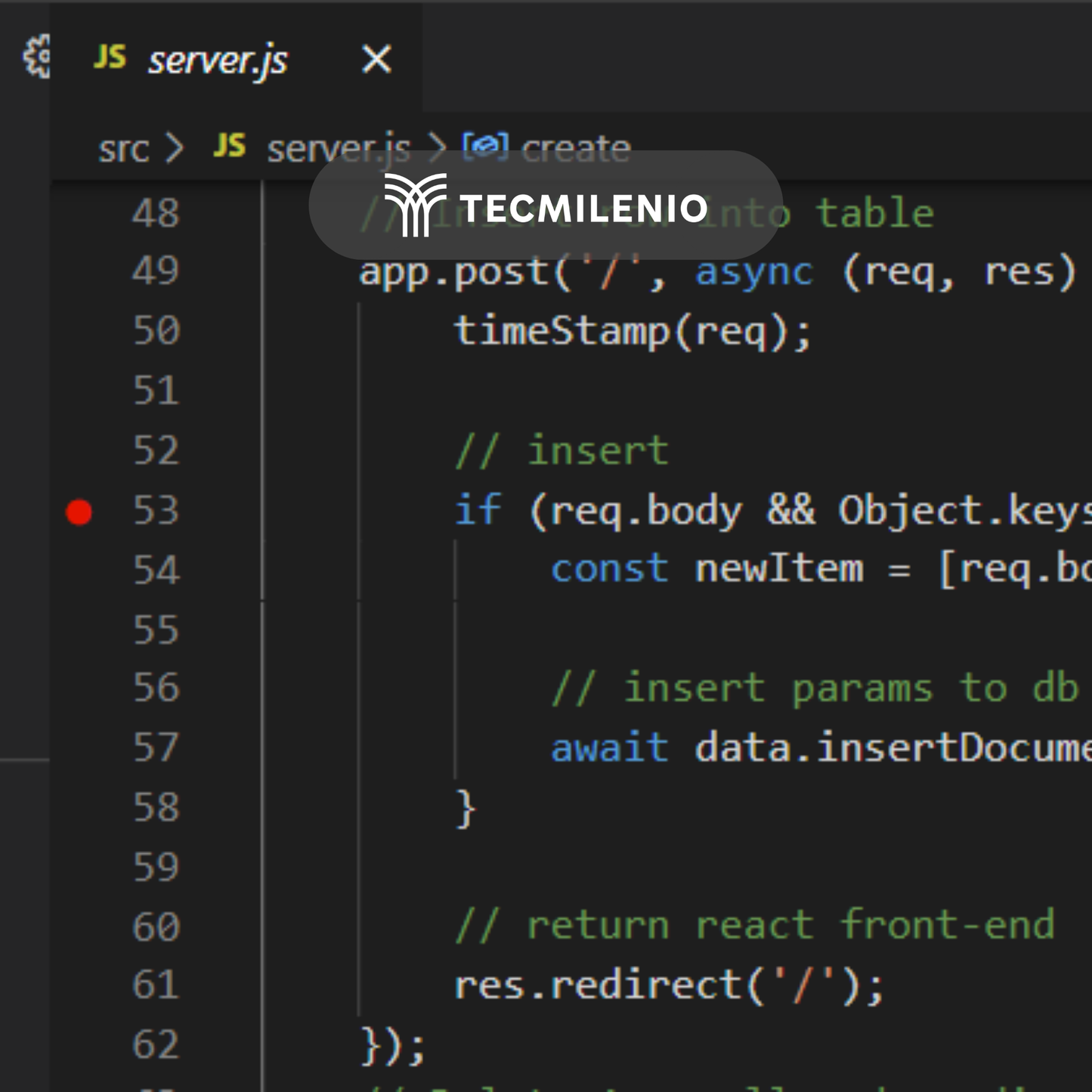This screenshot has width=1092, height=1092.
Task: Click line number 59
Action: tap(156, 868)
